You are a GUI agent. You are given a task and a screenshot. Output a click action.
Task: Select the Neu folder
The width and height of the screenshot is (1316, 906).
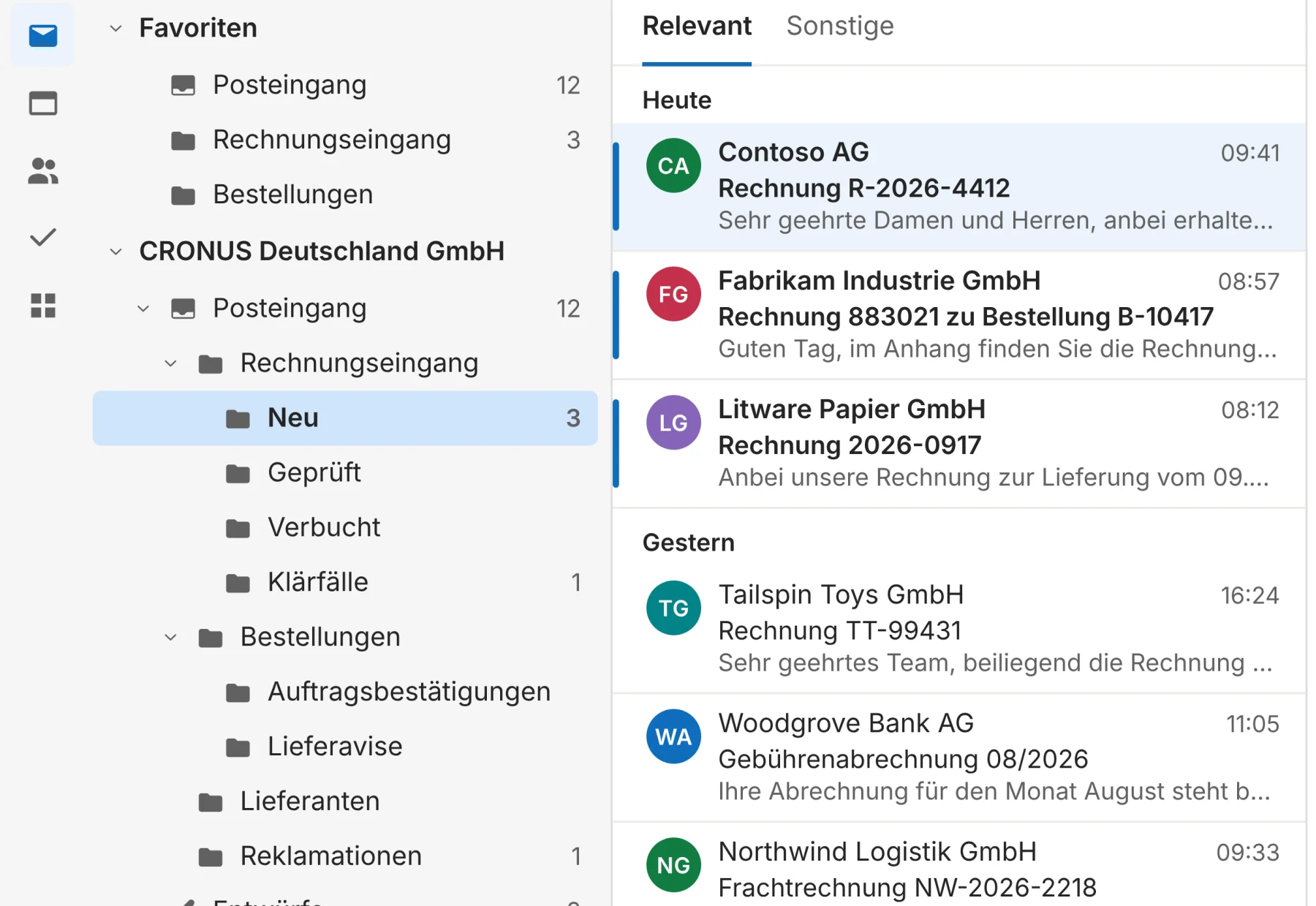(345, 418)
